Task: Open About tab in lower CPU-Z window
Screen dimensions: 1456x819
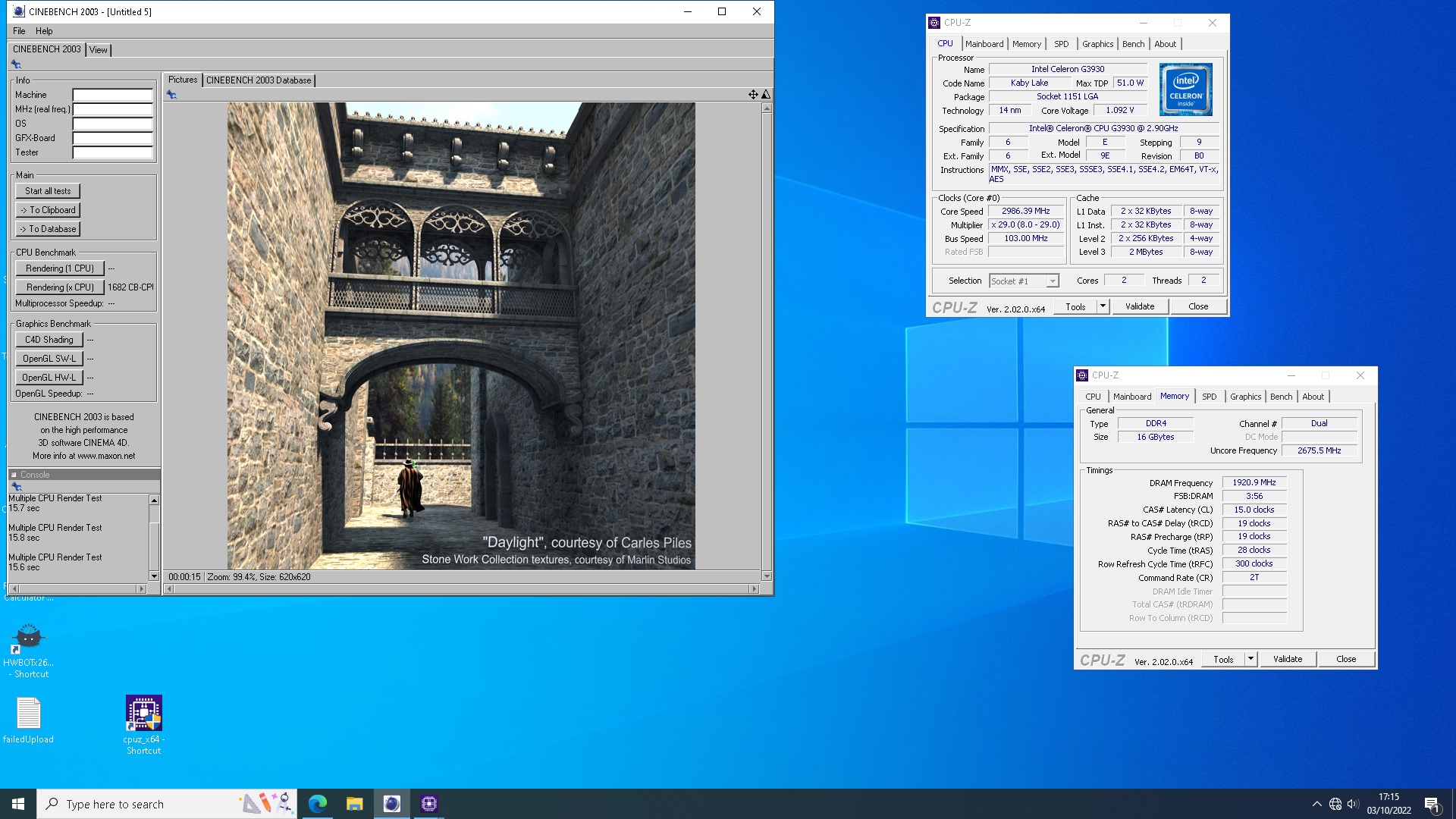Action: click(x=1313, y=397)
